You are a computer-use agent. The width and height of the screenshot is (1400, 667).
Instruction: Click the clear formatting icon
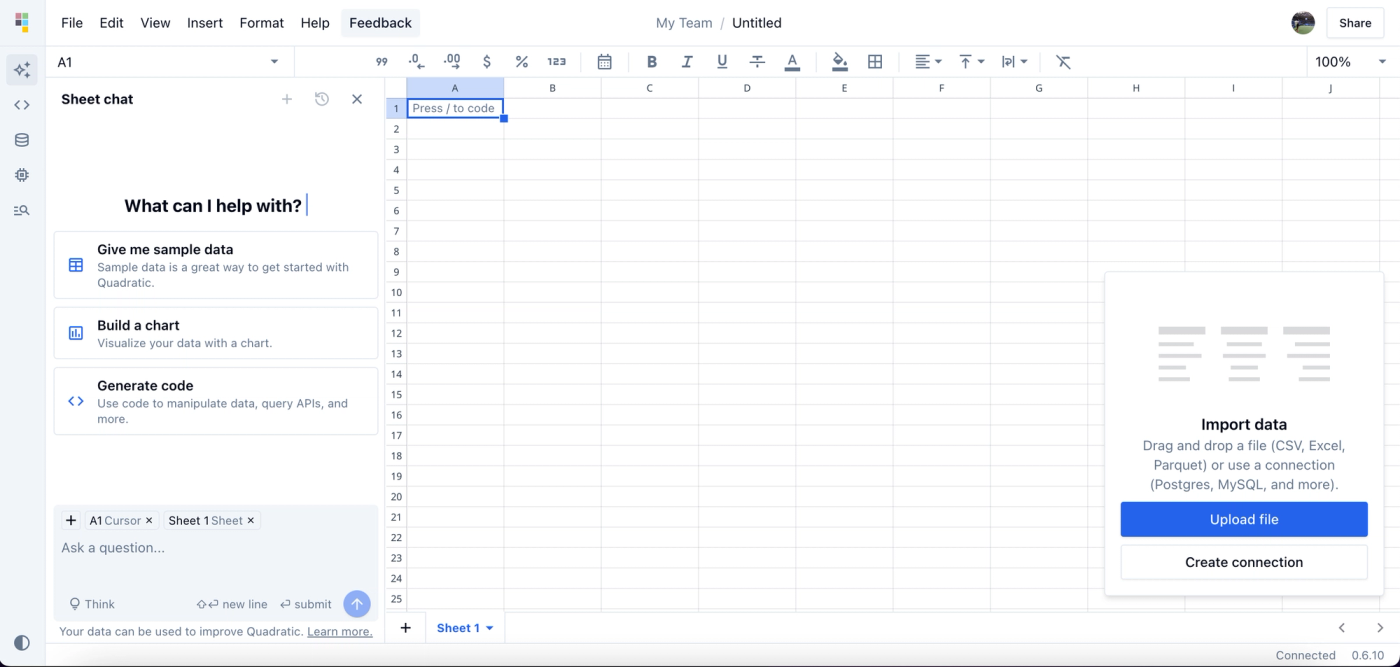[x=1063, y=61]
